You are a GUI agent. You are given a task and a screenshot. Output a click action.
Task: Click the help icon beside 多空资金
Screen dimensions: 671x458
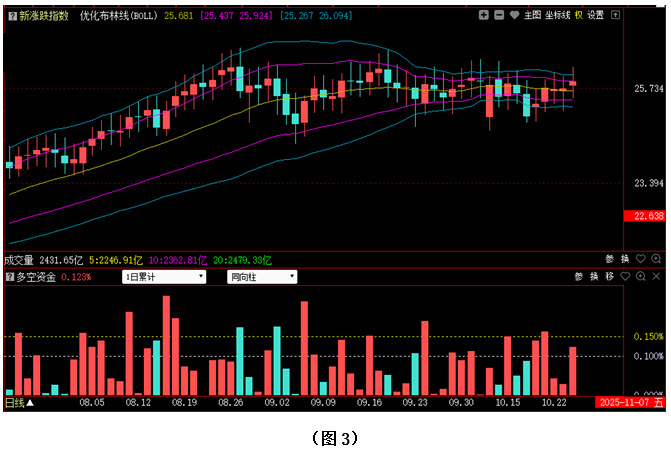[x=10, y=276]
